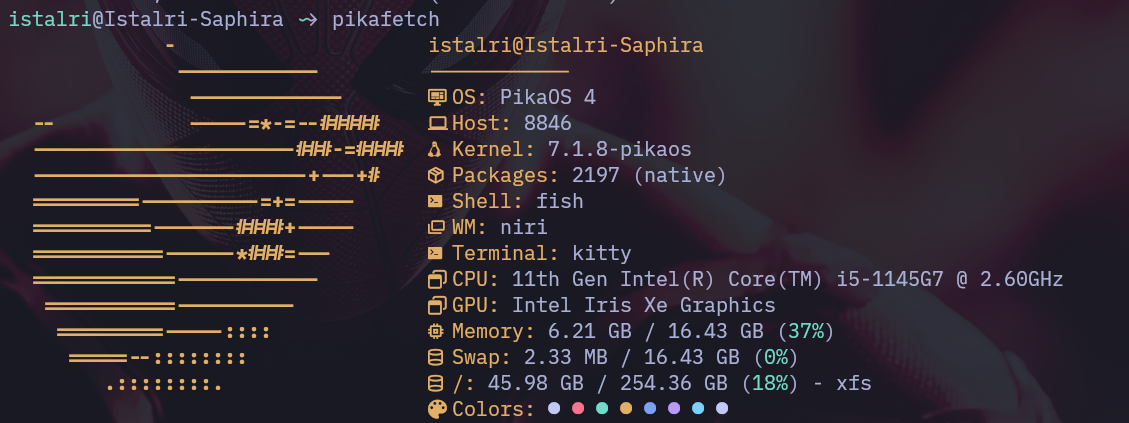Screen dimensions: 1129x423
Task: Click the purple color dot
Action: tap(674, 409)
